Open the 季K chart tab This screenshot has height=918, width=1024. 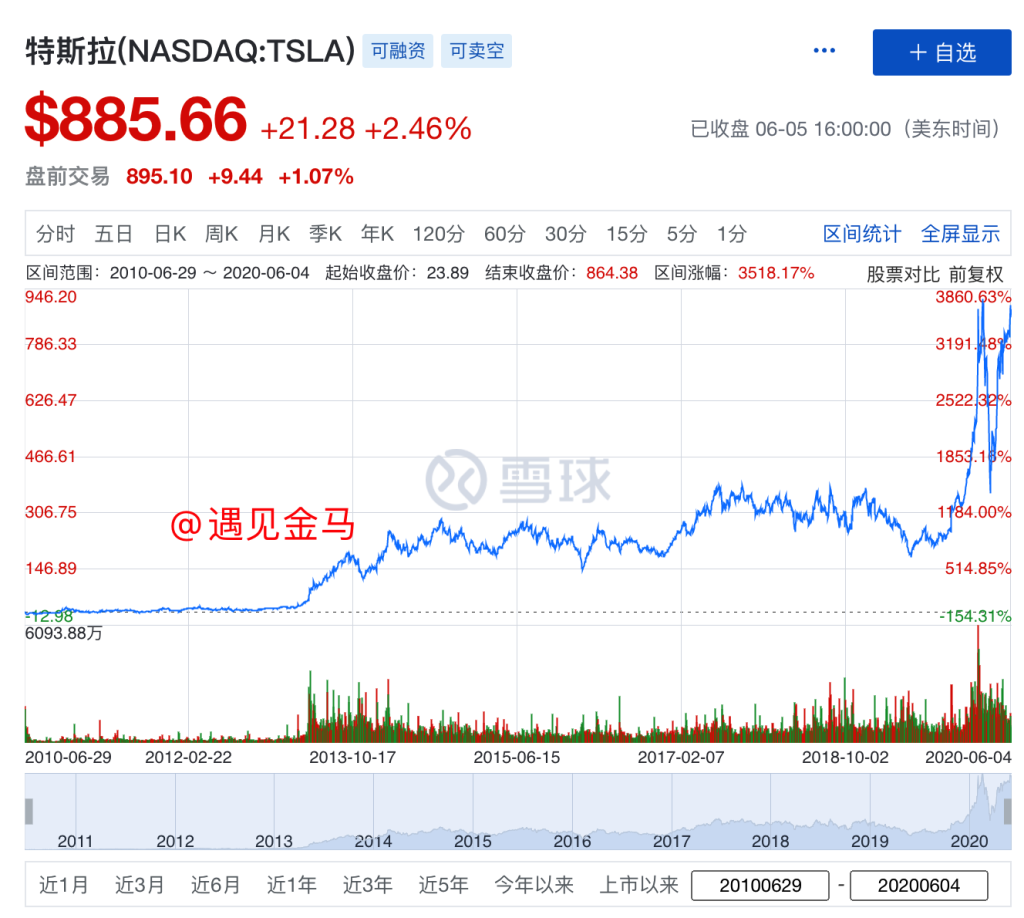click(x=325, y=234)
